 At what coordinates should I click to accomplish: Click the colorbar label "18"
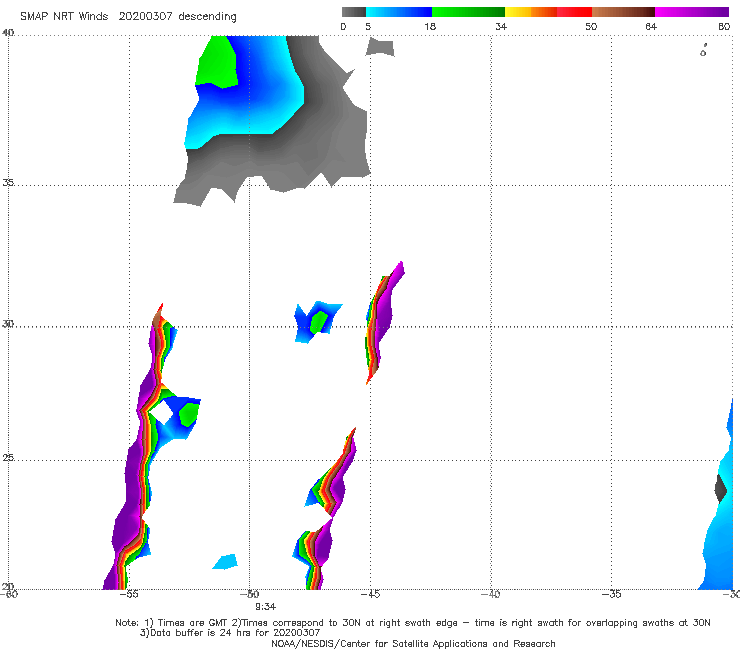click(x=430, y=26)
